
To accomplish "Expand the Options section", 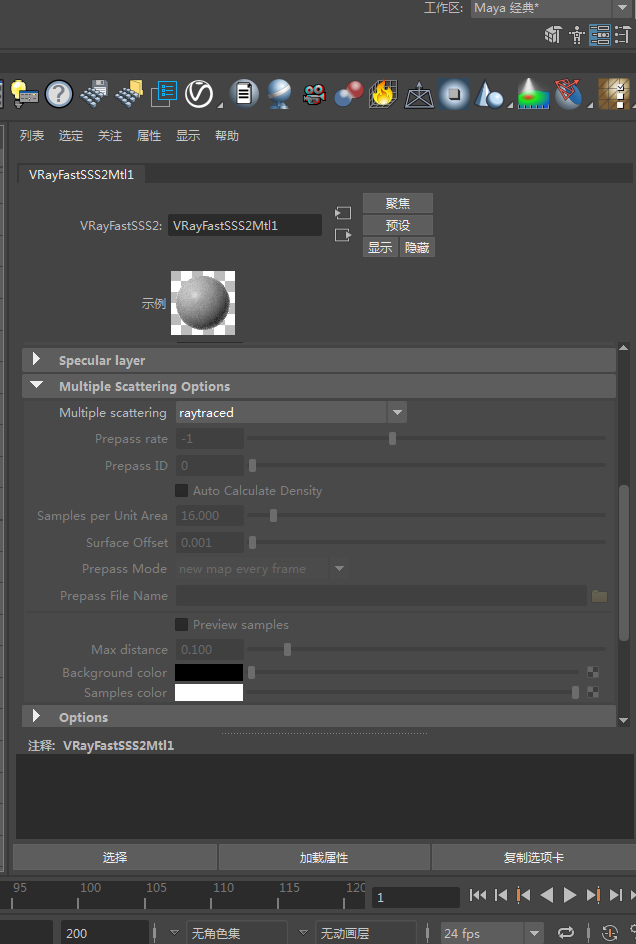I will pos(319,717).
